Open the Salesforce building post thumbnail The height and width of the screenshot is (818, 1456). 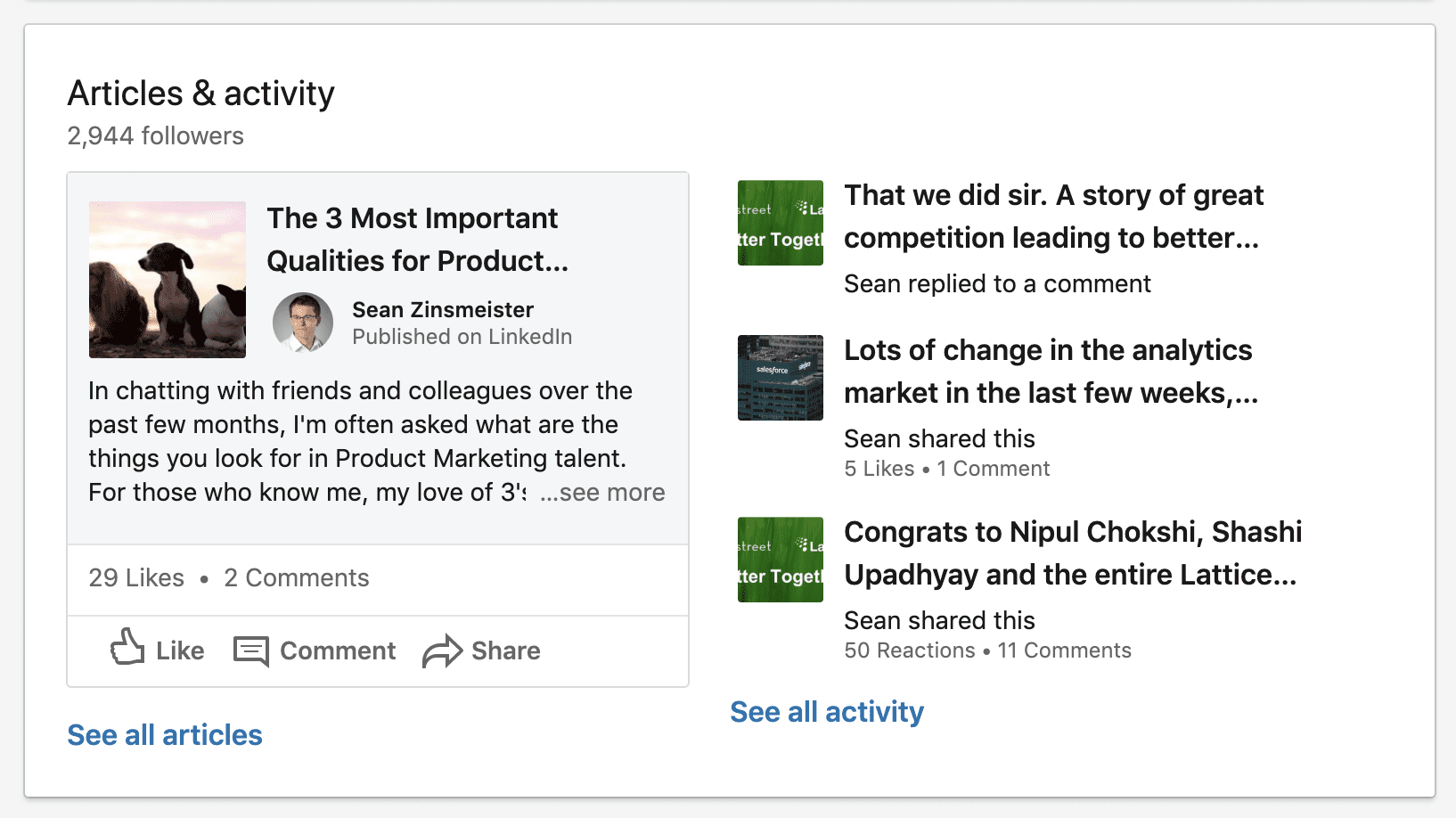click(x=781, y=378)
